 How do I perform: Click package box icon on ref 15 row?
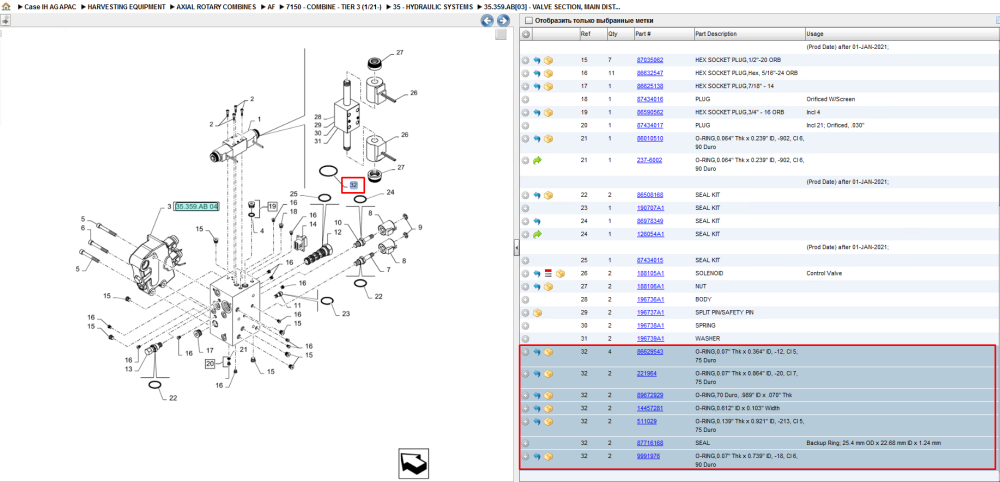[x=548, y=60]
